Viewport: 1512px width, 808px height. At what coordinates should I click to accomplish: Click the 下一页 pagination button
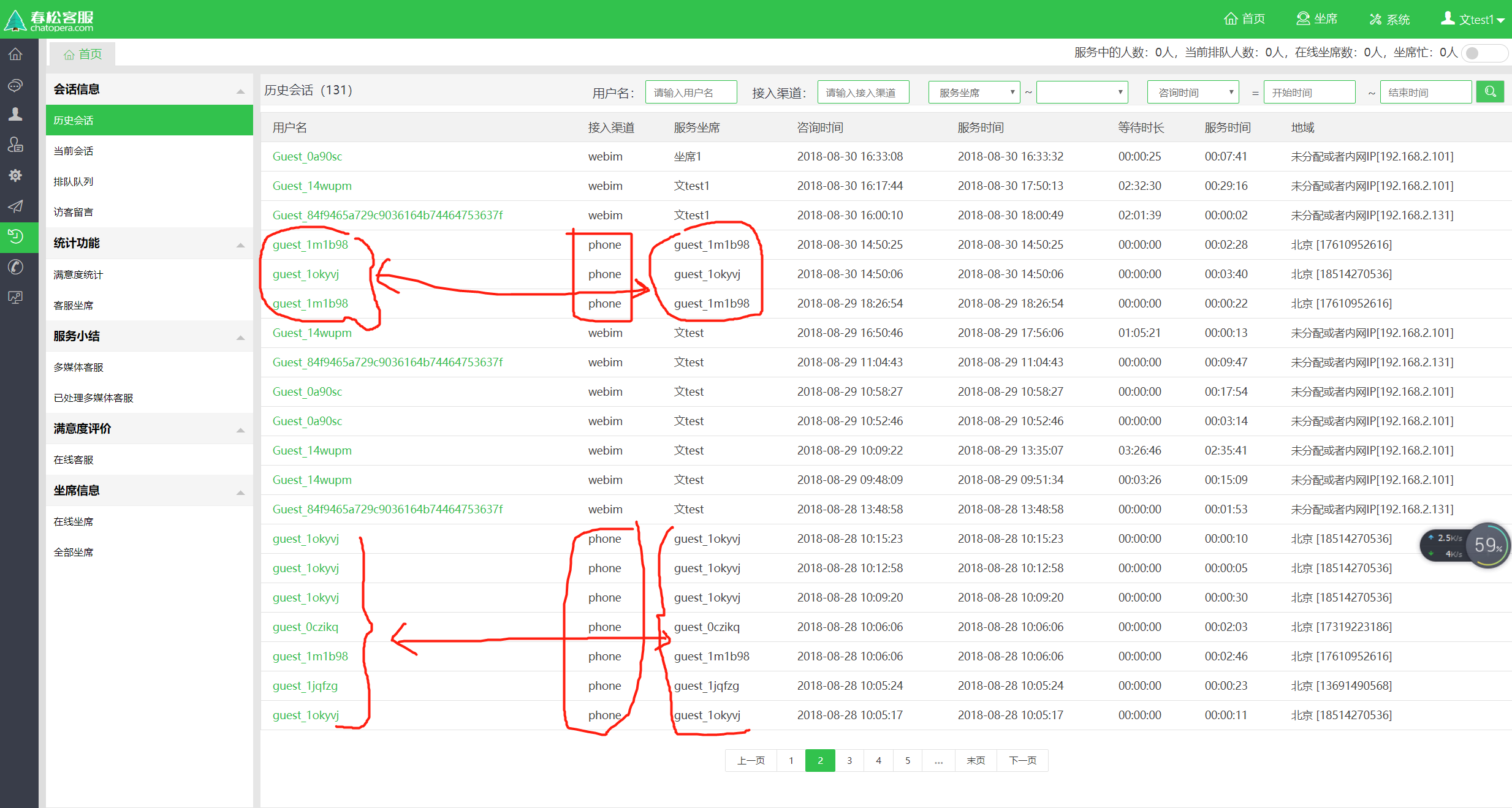tap(1022, 760)
